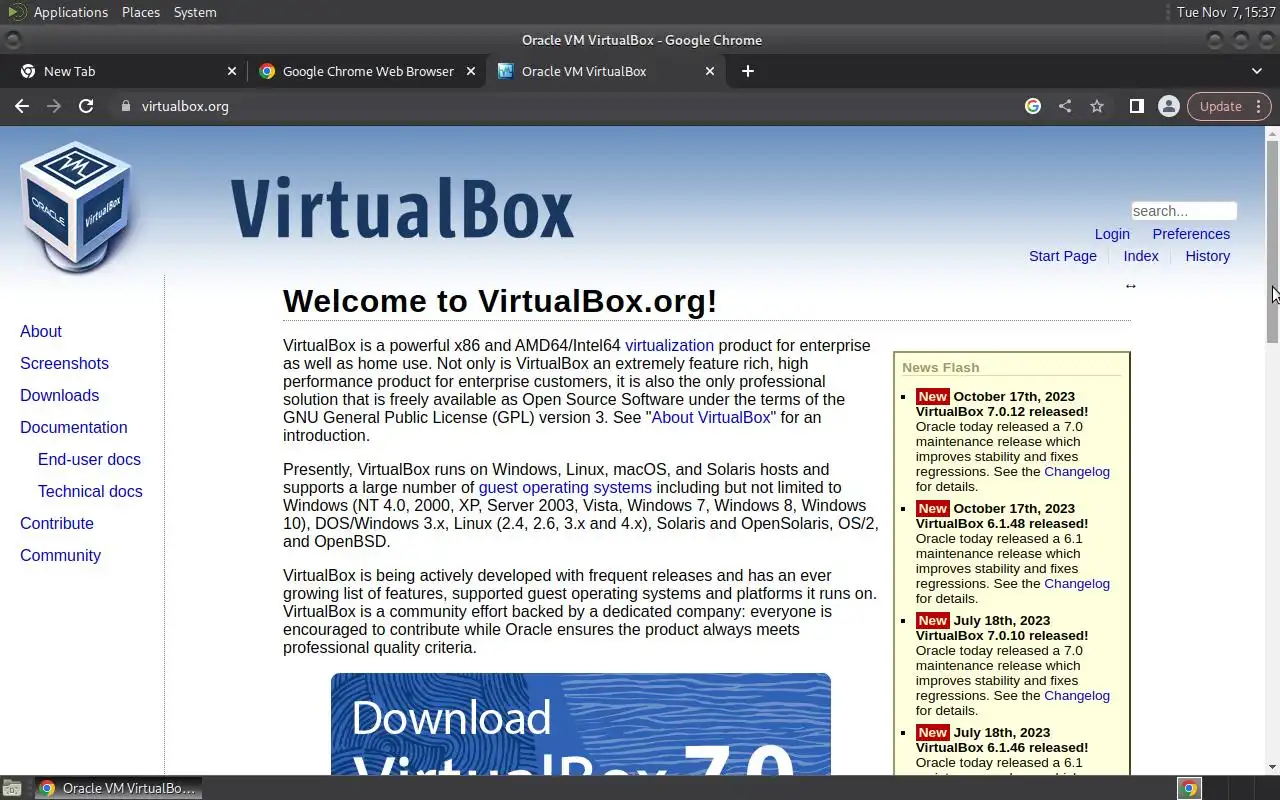This screenshot has width=1280, height=800.
Task: Click the Chrome Update button
Action: (1229, 106)
